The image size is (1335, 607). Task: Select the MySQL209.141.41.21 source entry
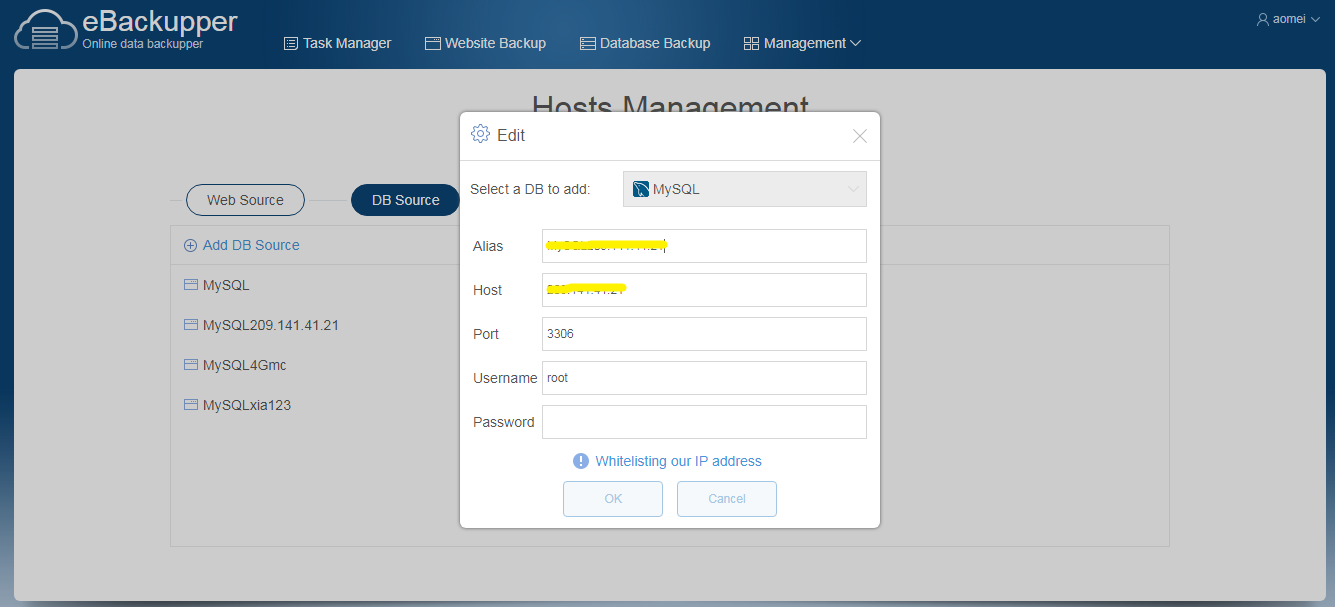(x=271, y=325)
